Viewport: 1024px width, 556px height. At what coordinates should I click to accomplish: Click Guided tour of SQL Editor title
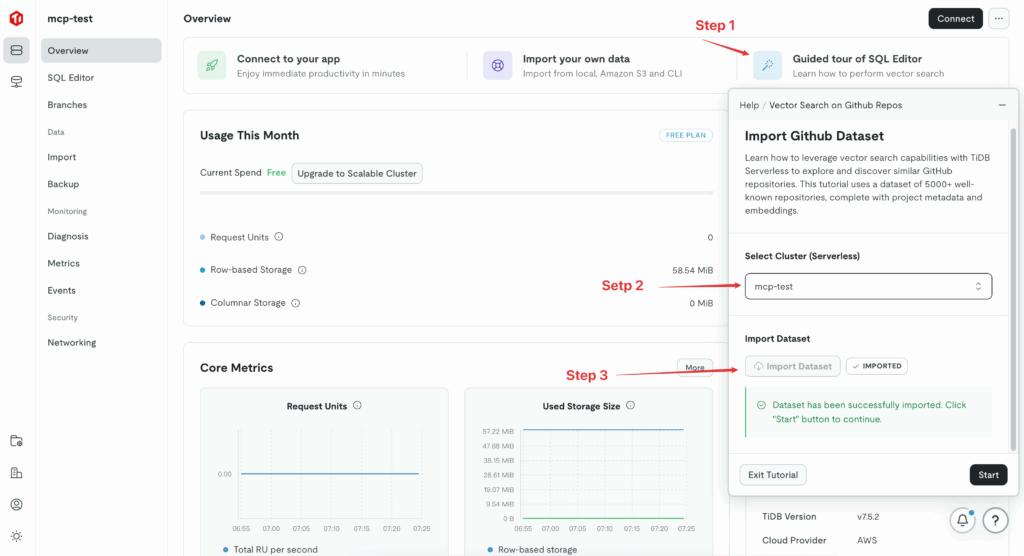(857, 59)
